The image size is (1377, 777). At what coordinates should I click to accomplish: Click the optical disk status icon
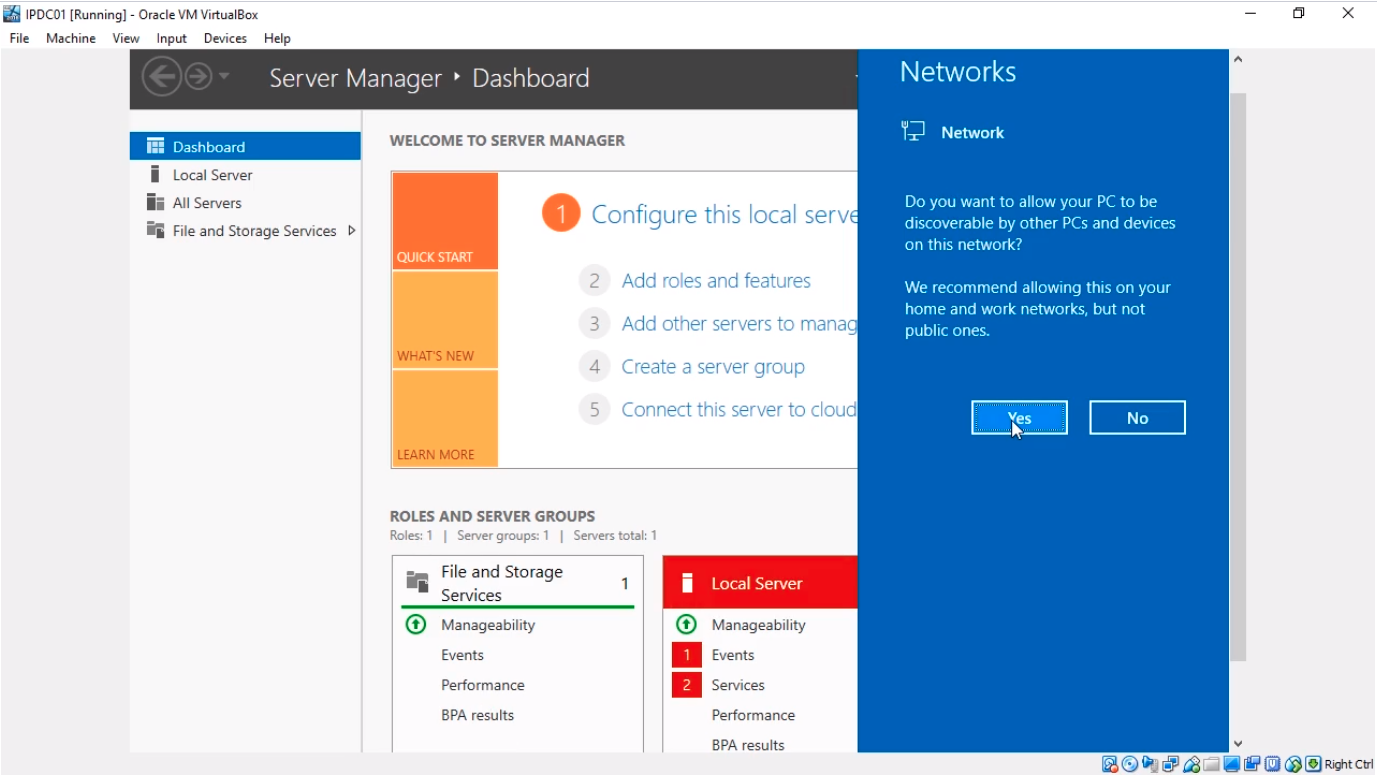click(x=1130, y=764)
